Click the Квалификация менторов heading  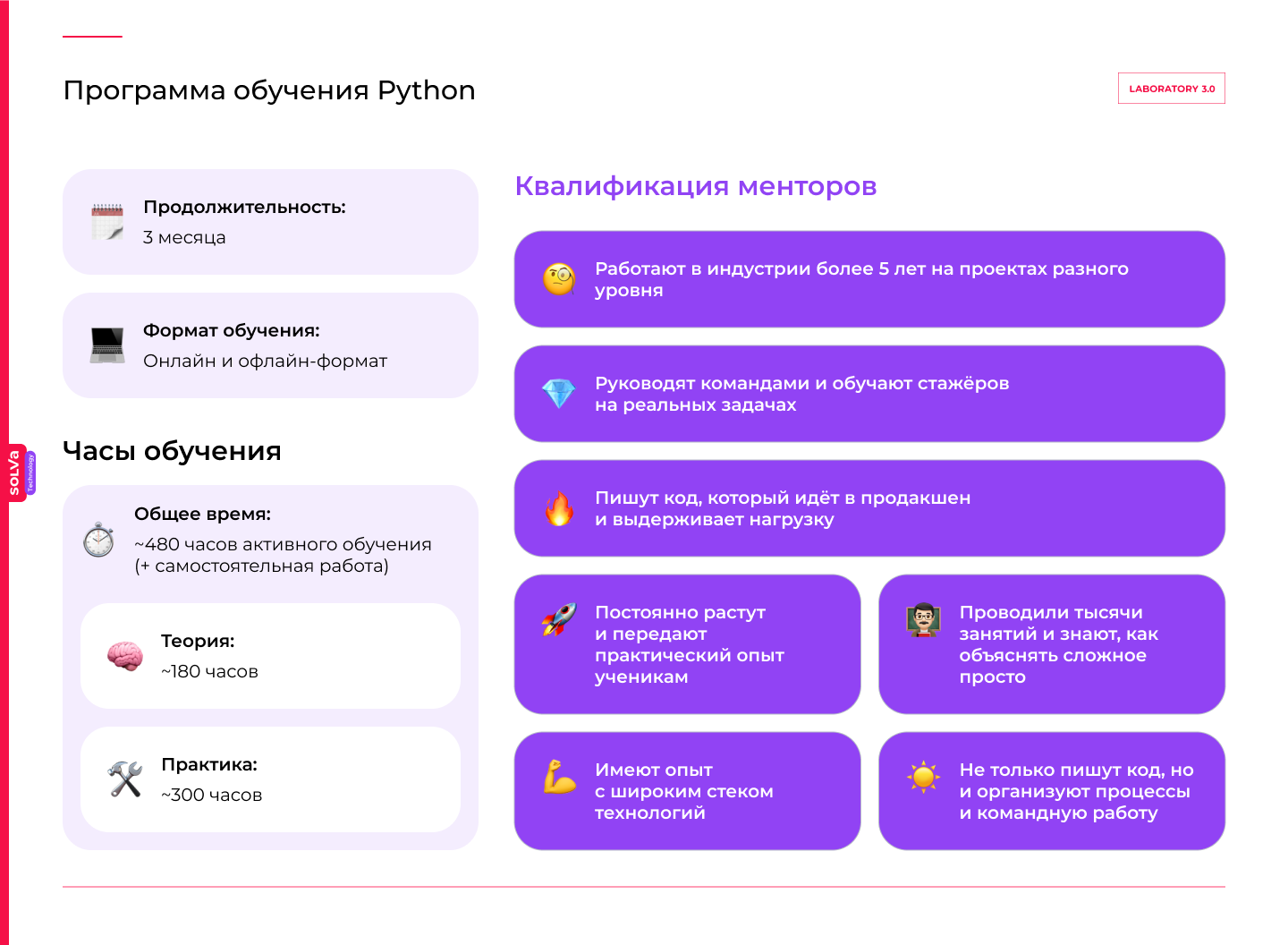pos(696,186)
